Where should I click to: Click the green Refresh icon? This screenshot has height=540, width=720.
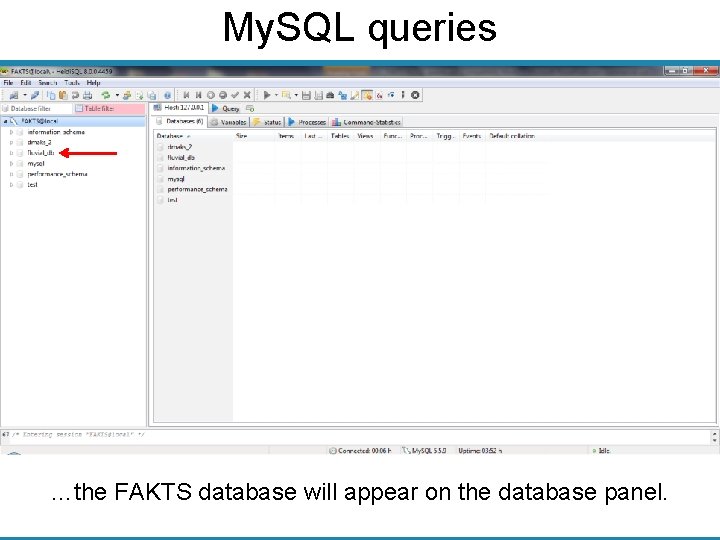(106, 95)
